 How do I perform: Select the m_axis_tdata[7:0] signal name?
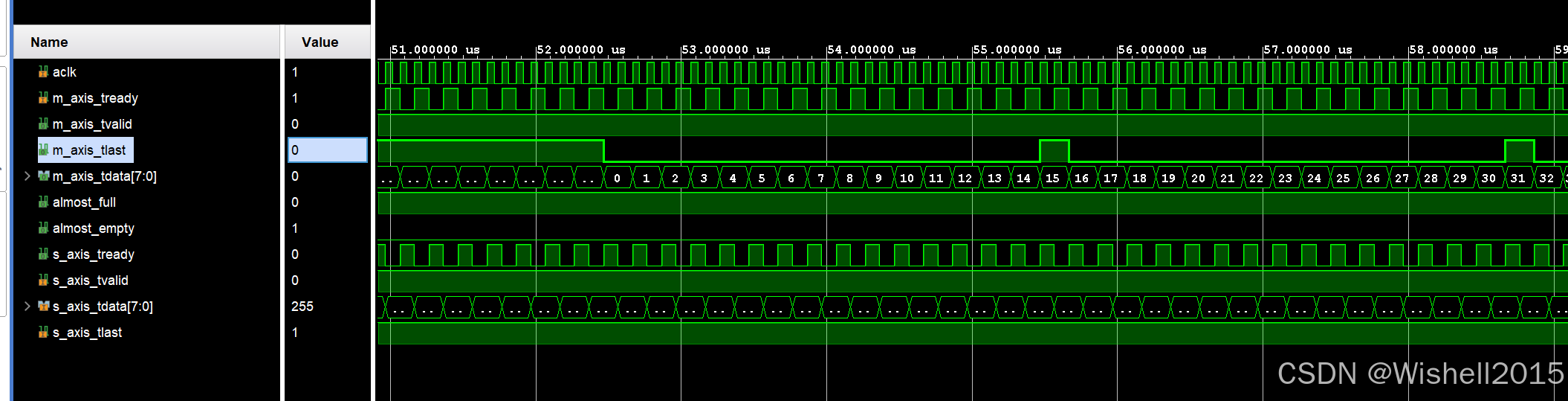click(x=105, y=176)
